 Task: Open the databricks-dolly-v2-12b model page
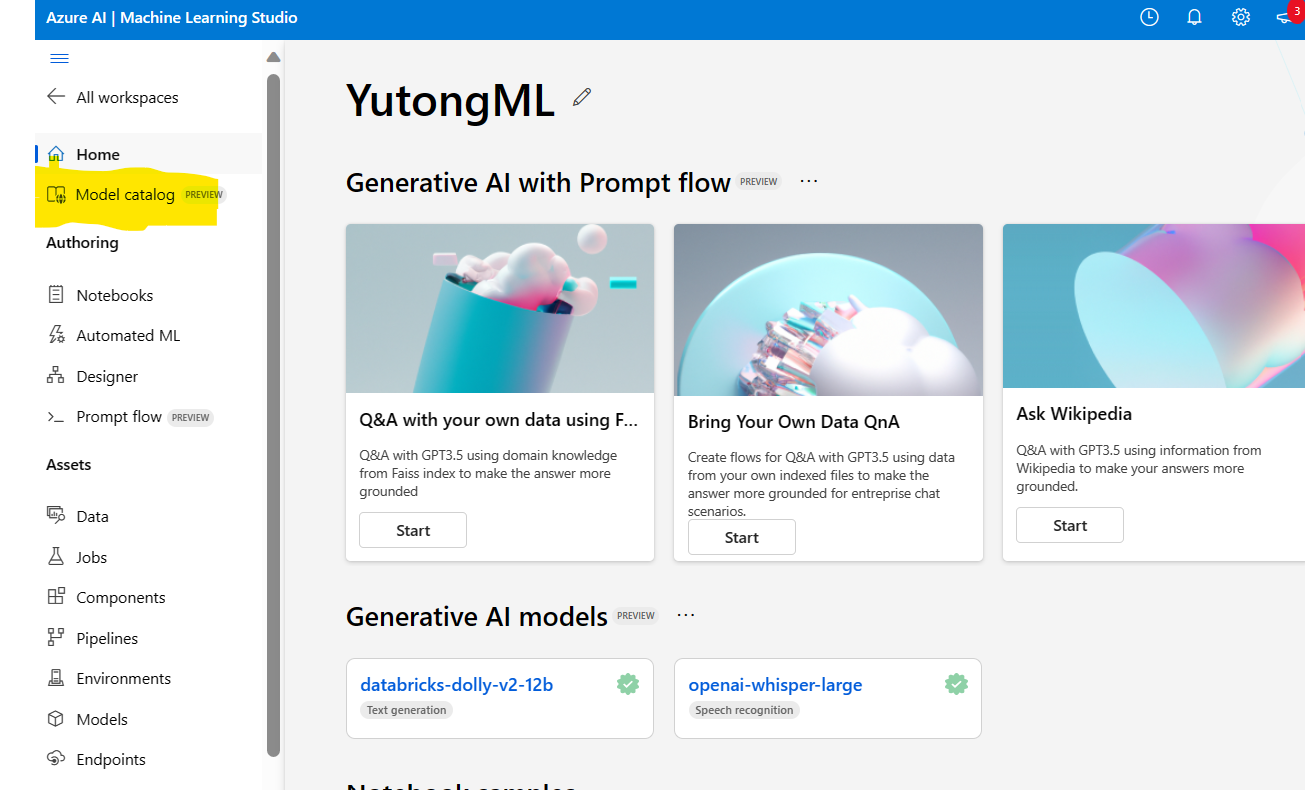(x=455, y=684)
